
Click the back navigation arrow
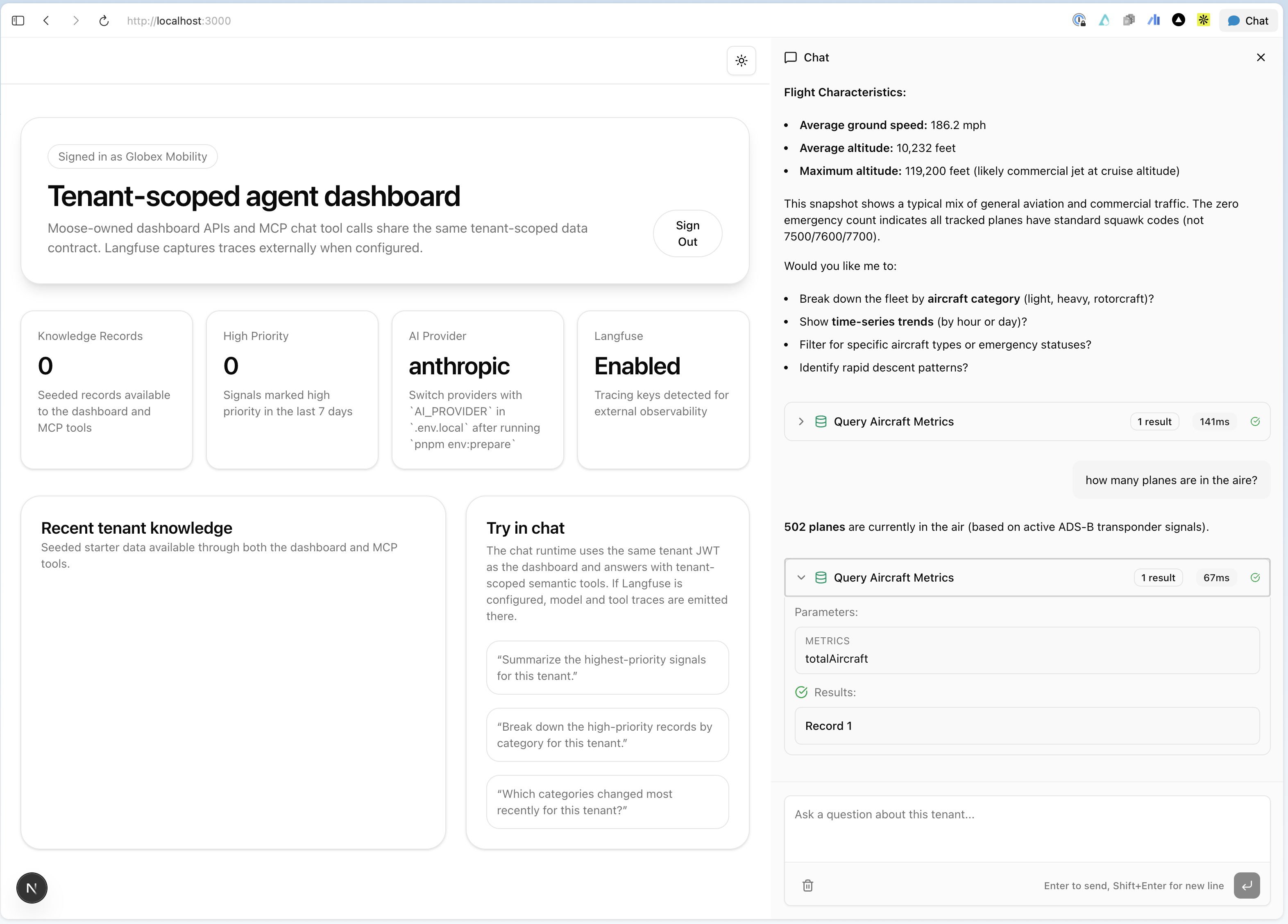(x=46, y=20)
